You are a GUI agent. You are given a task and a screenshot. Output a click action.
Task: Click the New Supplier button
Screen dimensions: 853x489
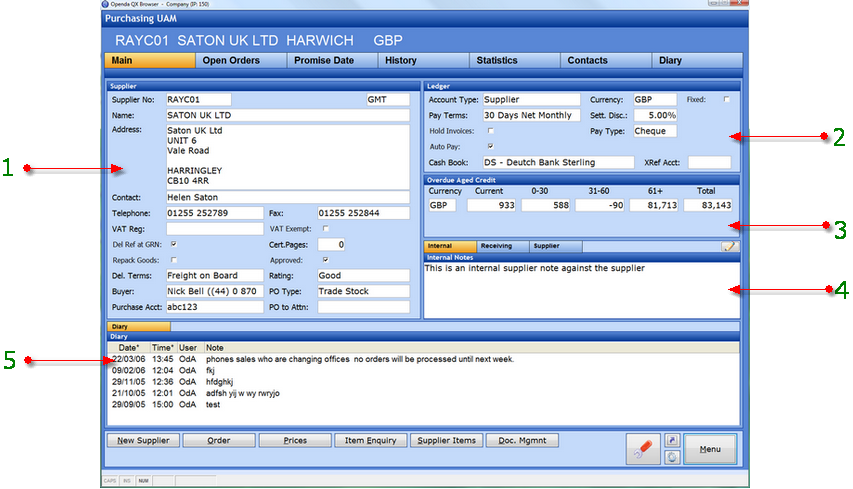coord(143,441)
